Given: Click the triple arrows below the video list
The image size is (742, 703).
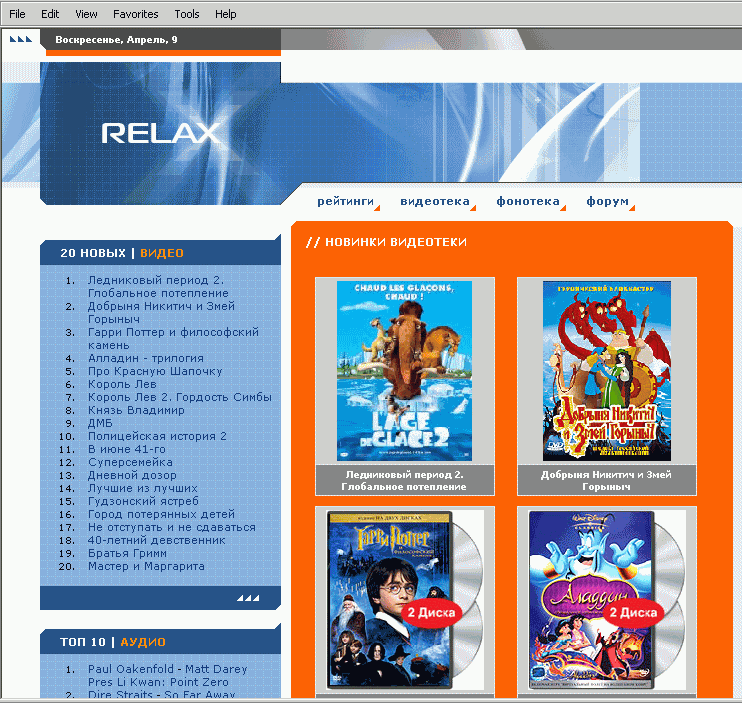Looking at the screenshot, I should point(248,598).
